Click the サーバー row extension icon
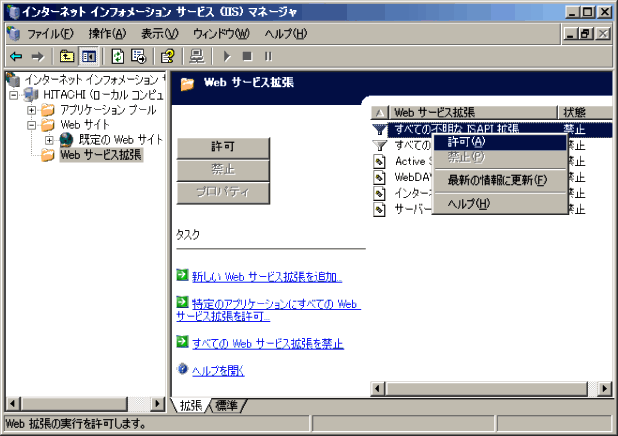This screenshot has width=618, height=436. click(x=379, y=209)
